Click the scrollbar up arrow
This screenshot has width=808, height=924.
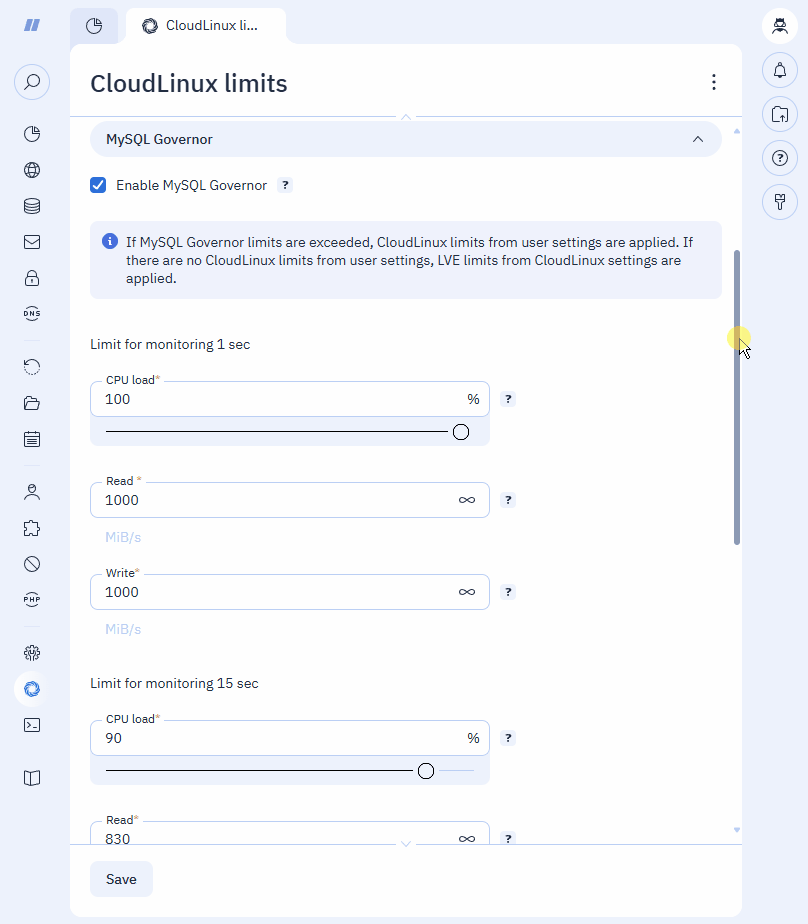click(x=737, y=131)
